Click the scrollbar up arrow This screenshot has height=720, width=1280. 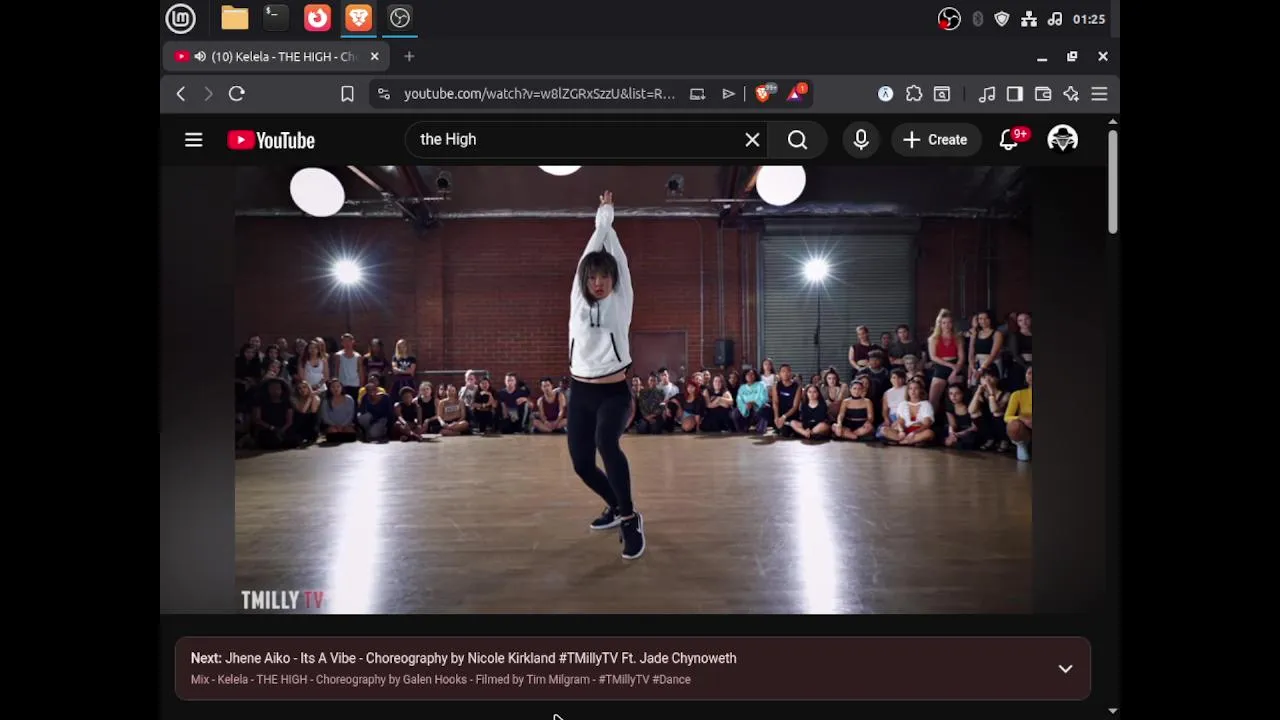pyautogui.click(x=1113, y=123)
